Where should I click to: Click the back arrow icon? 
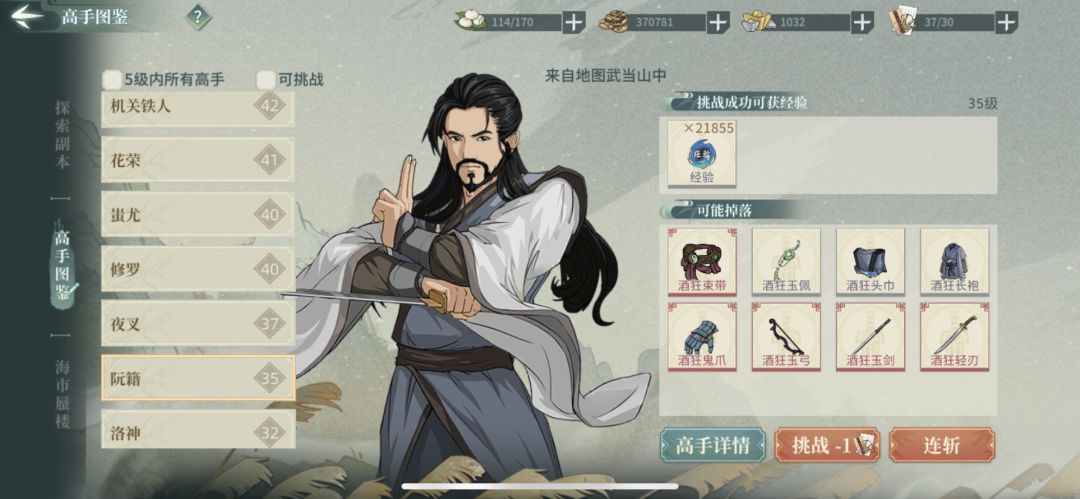tap(28, 17)
